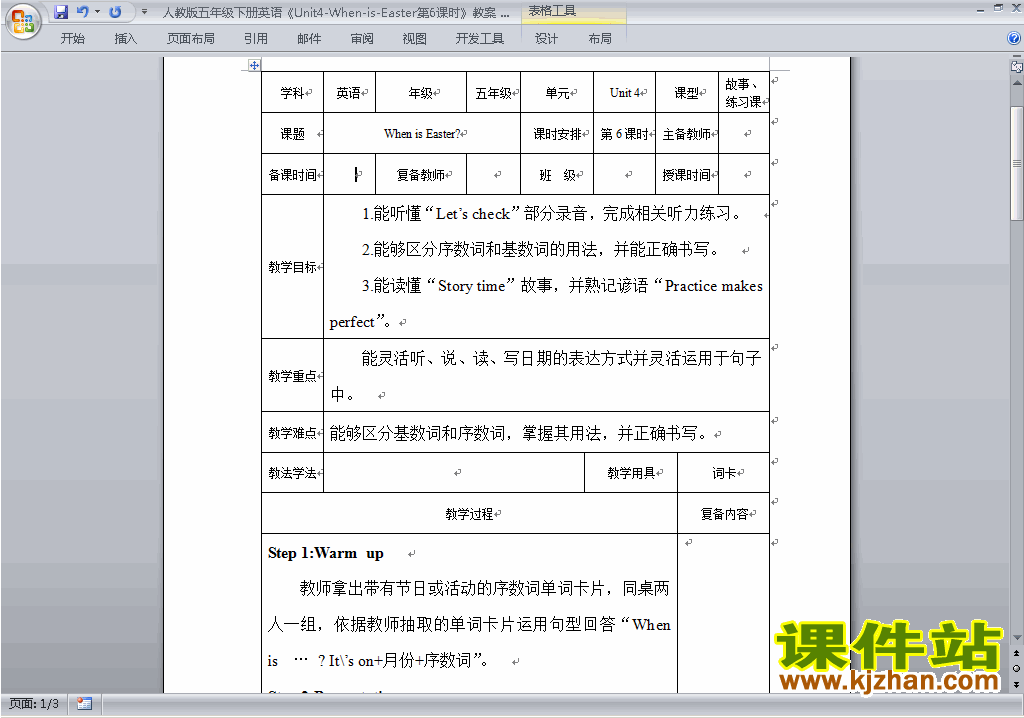Screen dimensions: 1024x718
Task: Restore down the Word window
Action: point(998,9)
